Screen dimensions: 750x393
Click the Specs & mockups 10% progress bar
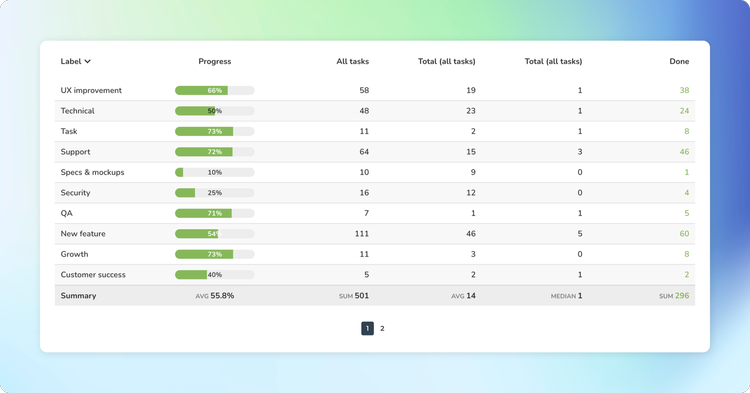[215, 172]
